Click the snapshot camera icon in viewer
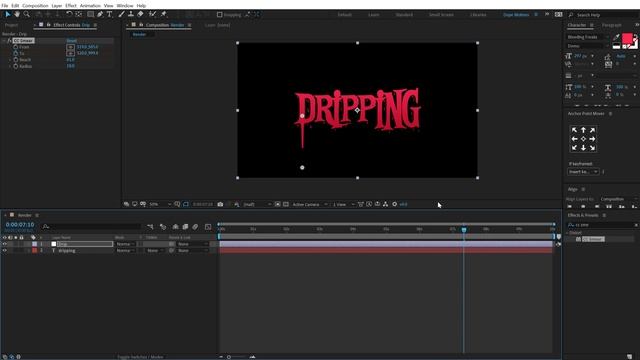 pos(220,204)
